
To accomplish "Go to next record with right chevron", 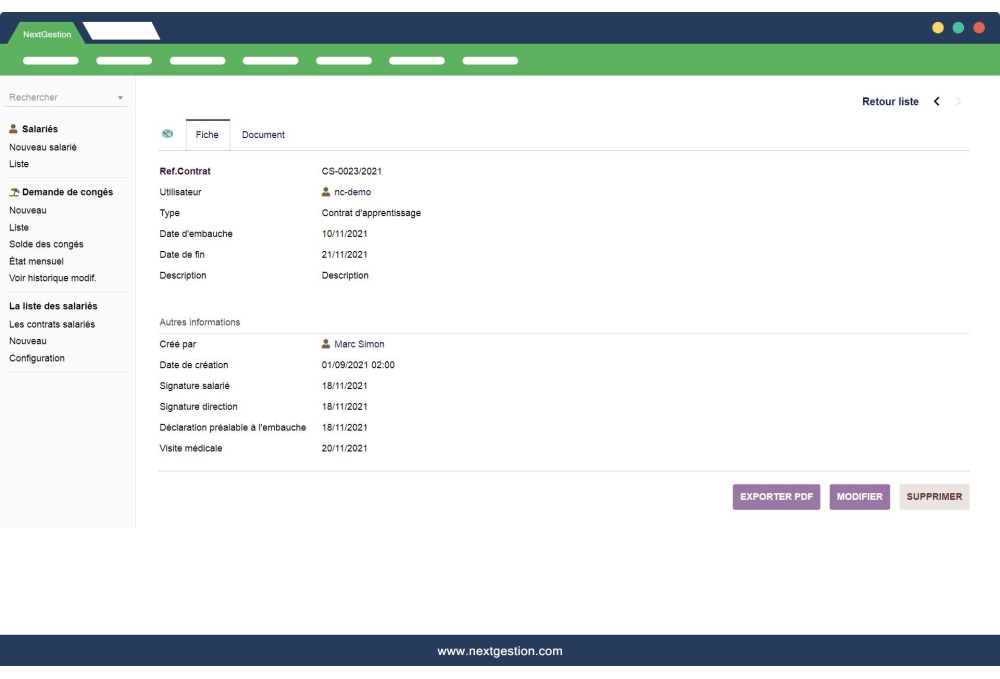I will pyautogui.click(x=959, y=102).
